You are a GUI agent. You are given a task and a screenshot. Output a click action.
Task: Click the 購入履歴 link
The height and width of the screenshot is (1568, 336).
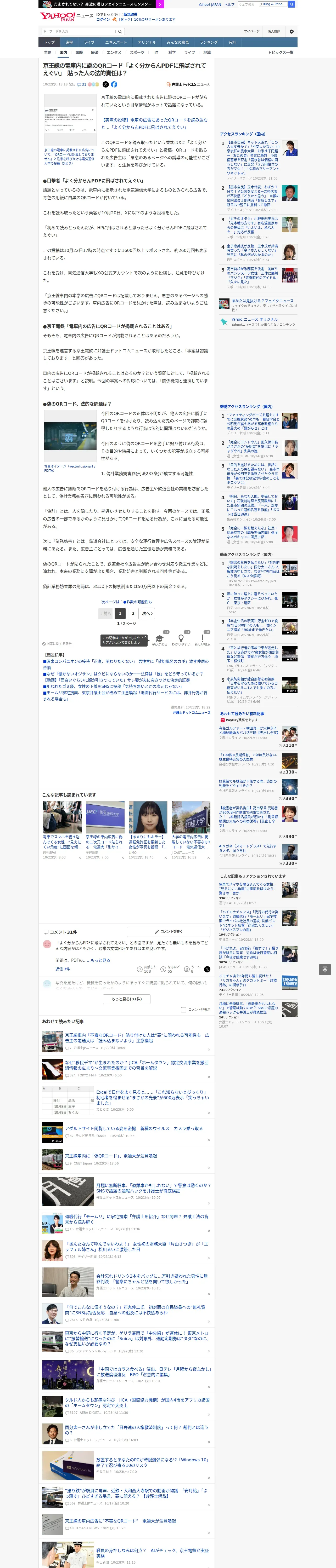(x=274, y=32)
